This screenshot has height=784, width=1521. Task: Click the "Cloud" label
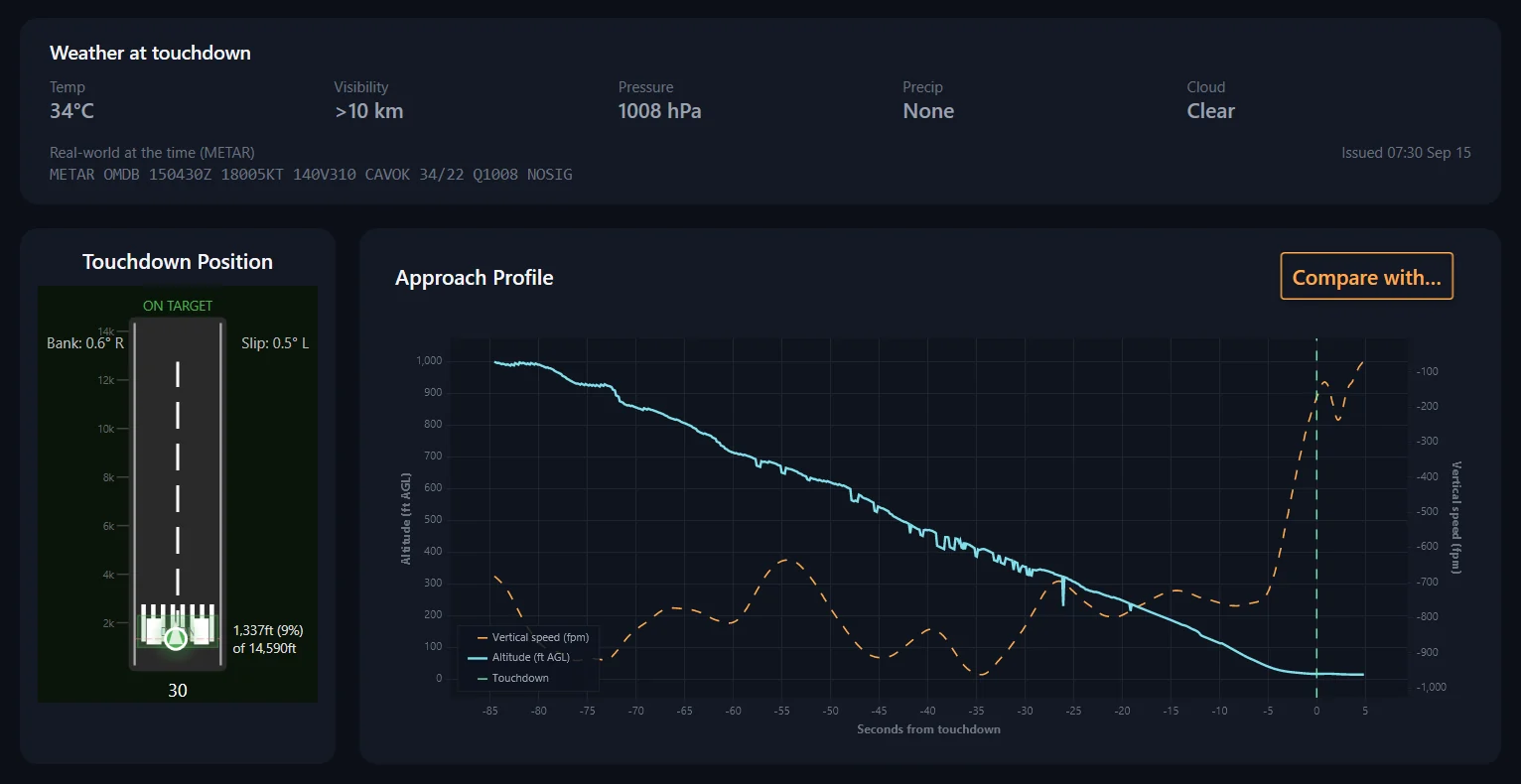(x=1206, y=87)
